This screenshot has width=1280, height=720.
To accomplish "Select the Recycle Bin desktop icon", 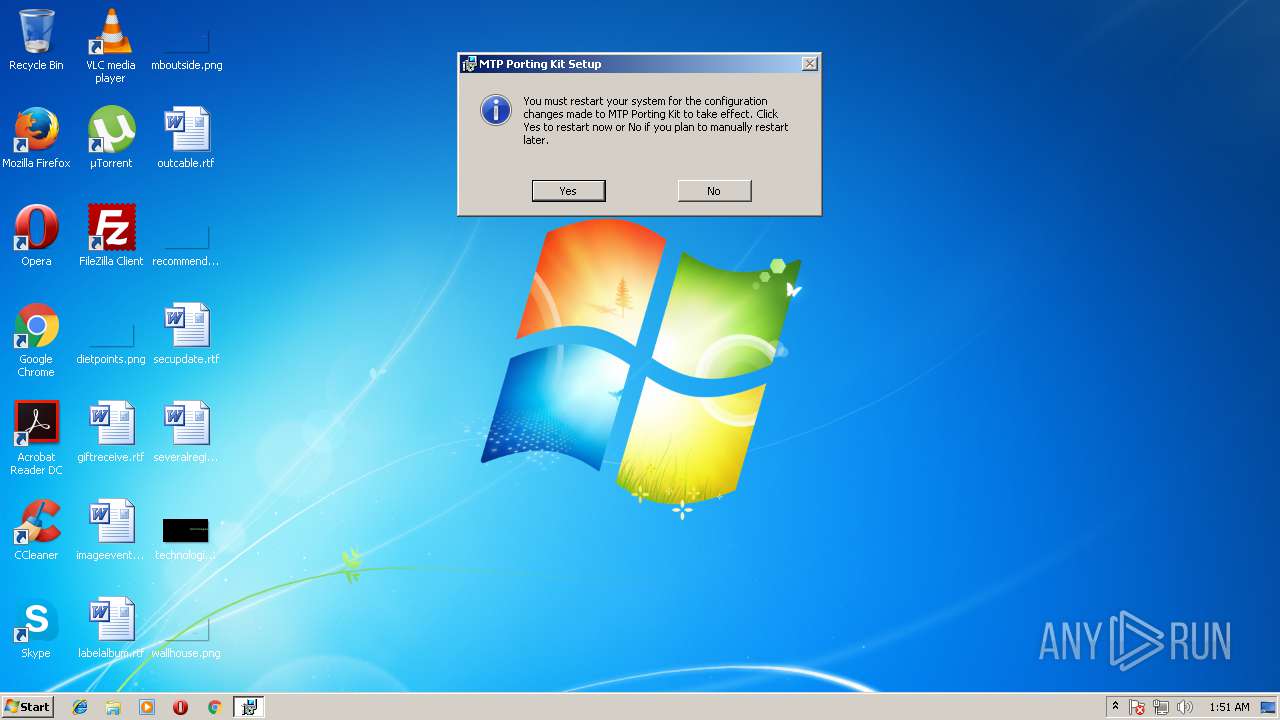I will 36,41.
